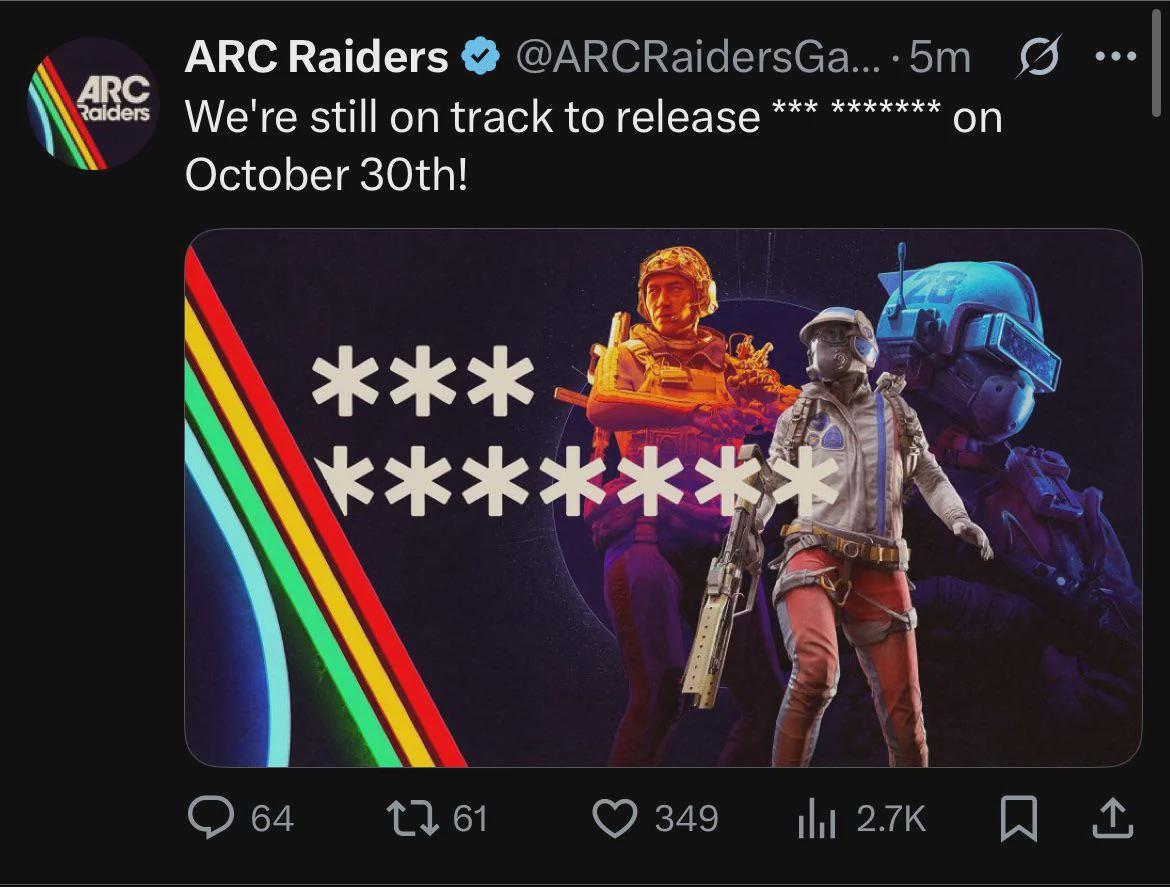Click the 61 reposts count
The width and height of the screenshot is (1170, 887).
470,818
